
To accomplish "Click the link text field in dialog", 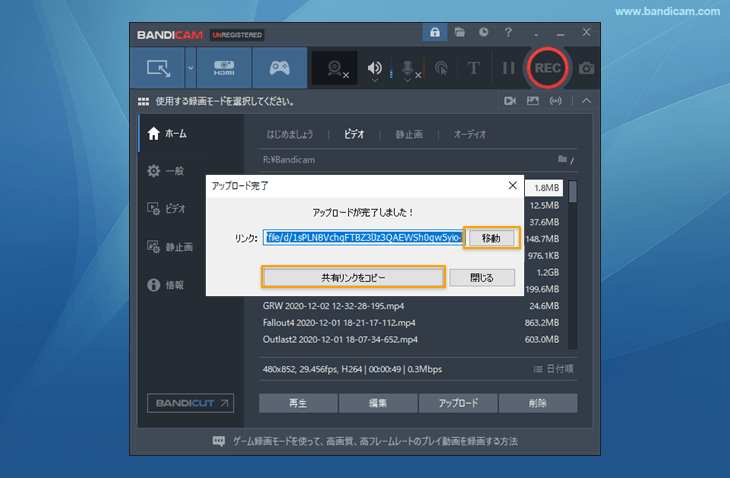I will pos(363,237).
